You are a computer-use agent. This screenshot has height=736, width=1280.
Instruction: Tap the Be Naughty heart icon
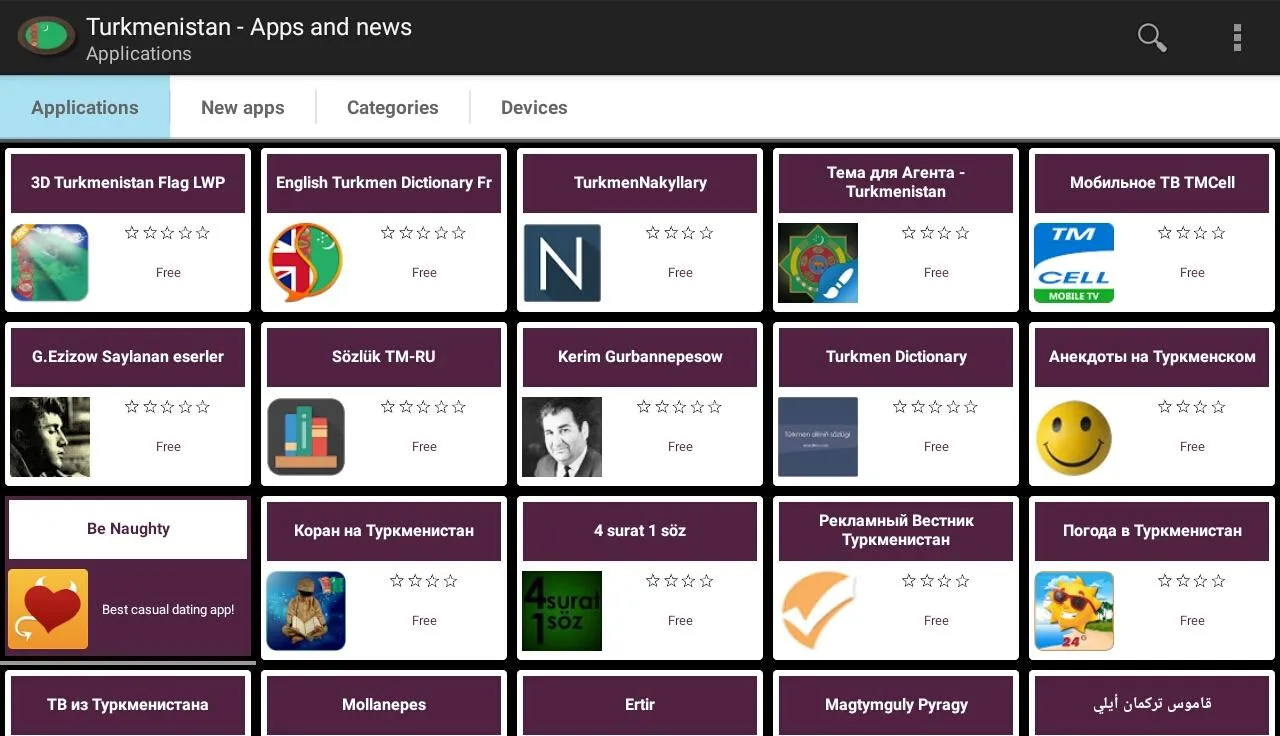point(48,609)
